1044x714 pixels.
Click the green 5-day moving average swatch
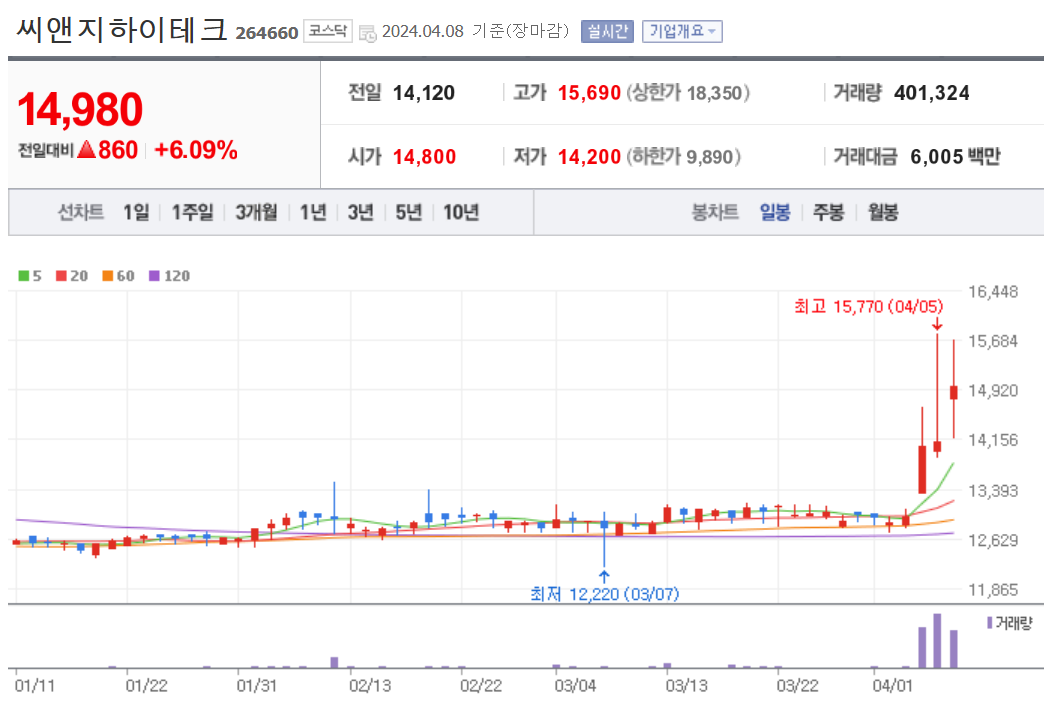23,276
